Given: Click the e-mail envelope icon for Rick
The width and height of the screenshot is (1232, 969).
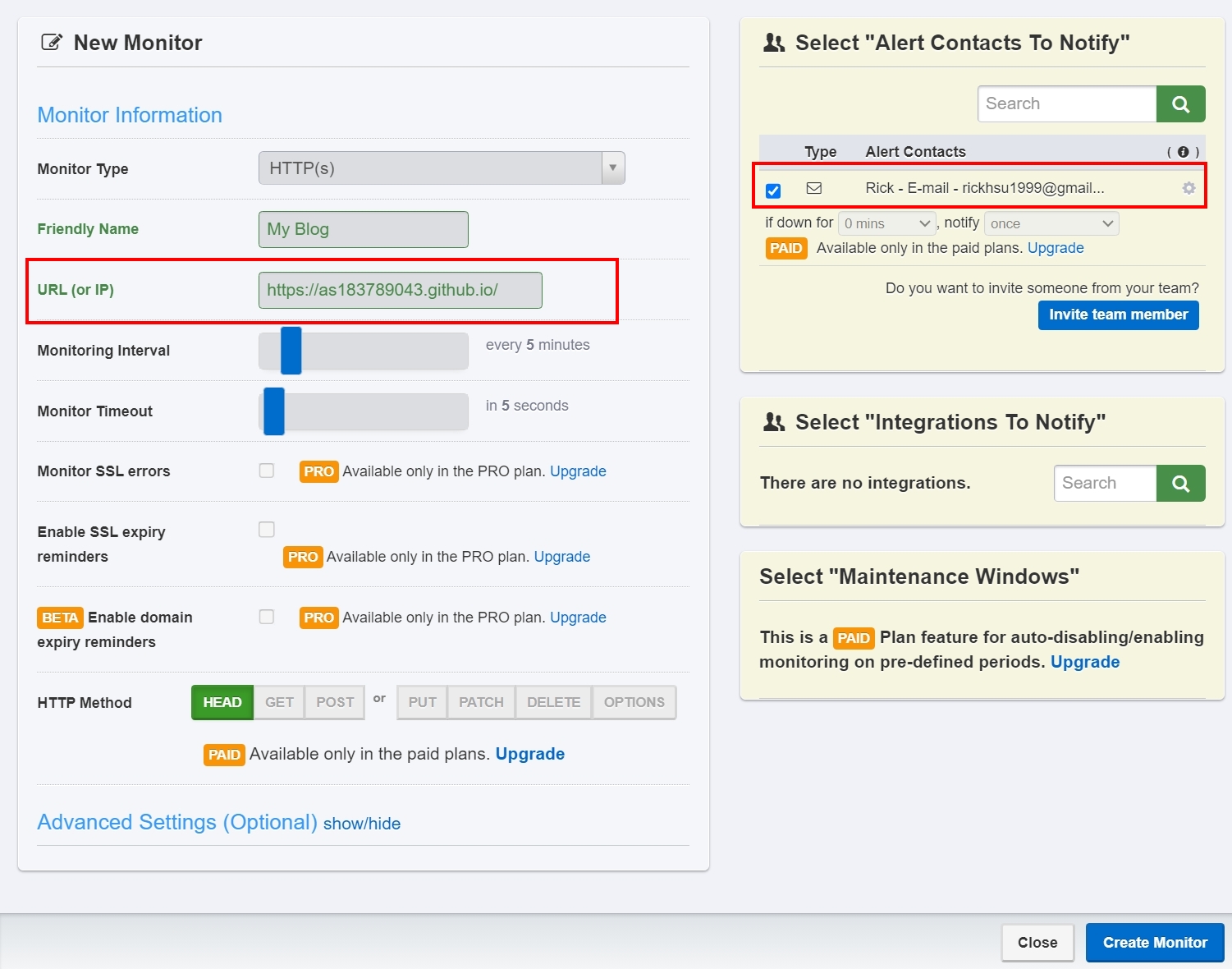Looking at the screenshot, I should tap(813, 188).
